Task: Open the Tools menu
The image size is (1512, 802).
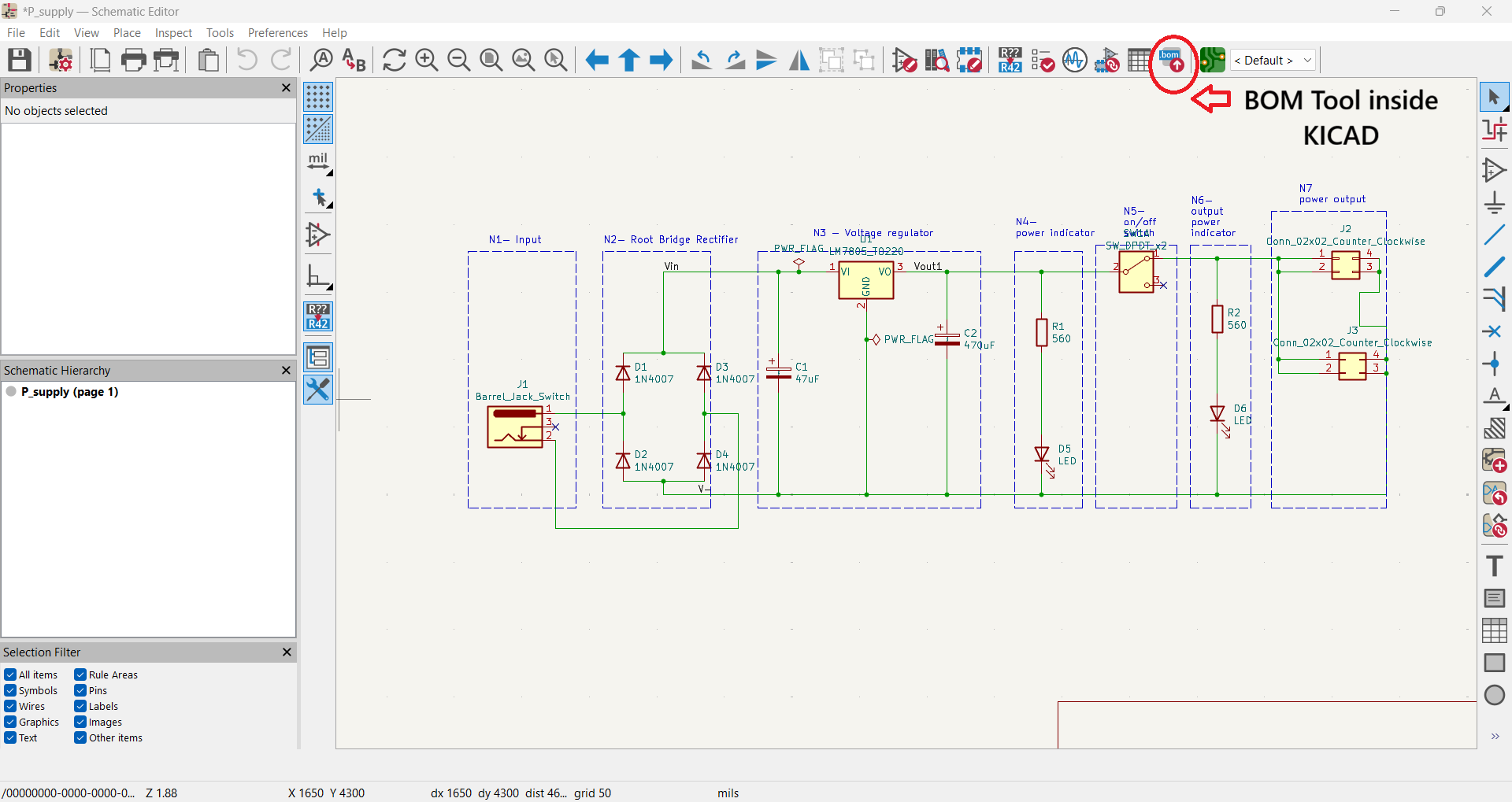Action: [220, 32]
